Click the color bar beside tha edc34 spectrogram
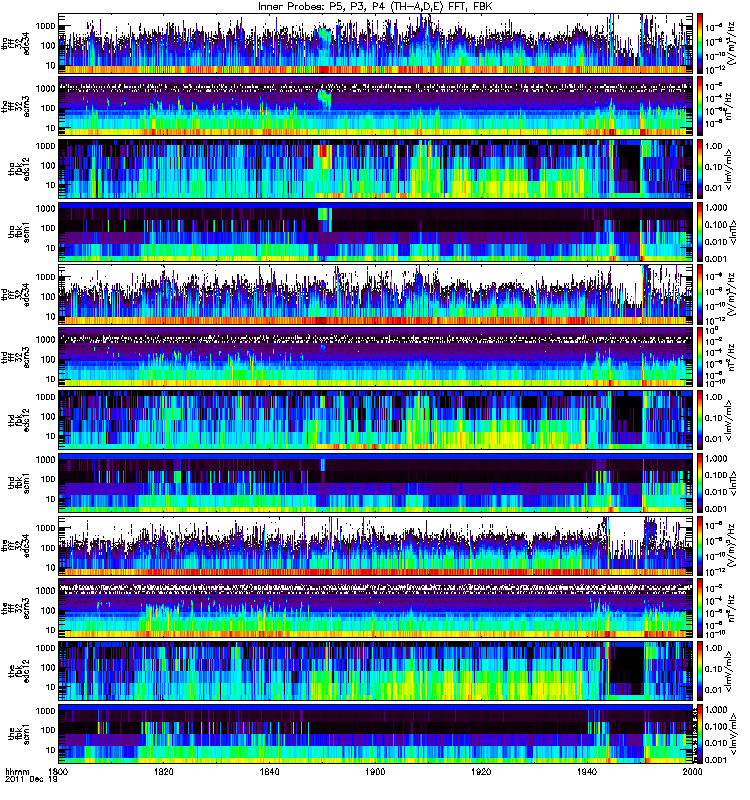Image resolution: width=750 pixels, height=800 pixels. tap(699, 43)
